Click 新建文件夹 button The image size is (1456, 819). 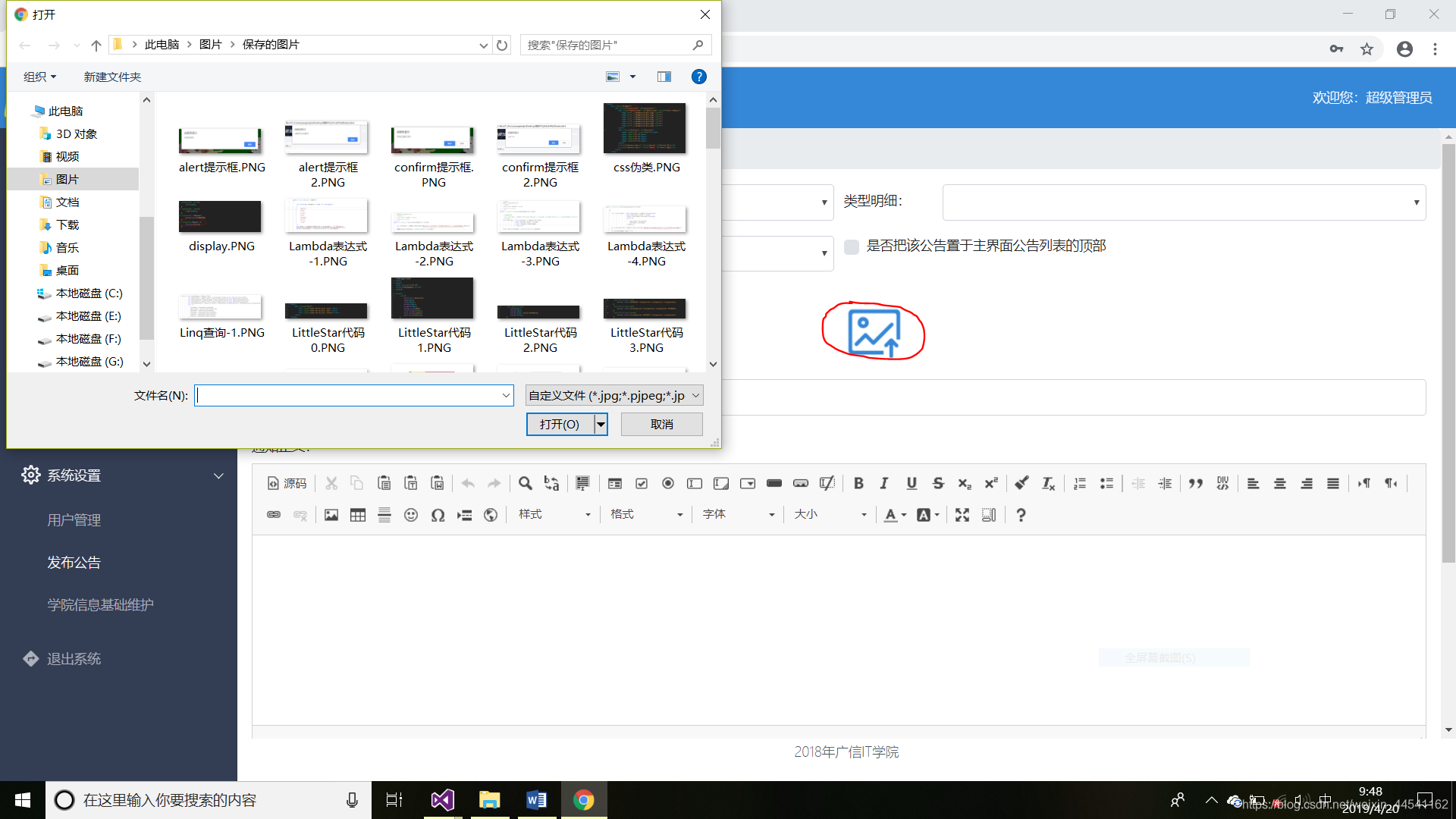(x=112, y=77)
